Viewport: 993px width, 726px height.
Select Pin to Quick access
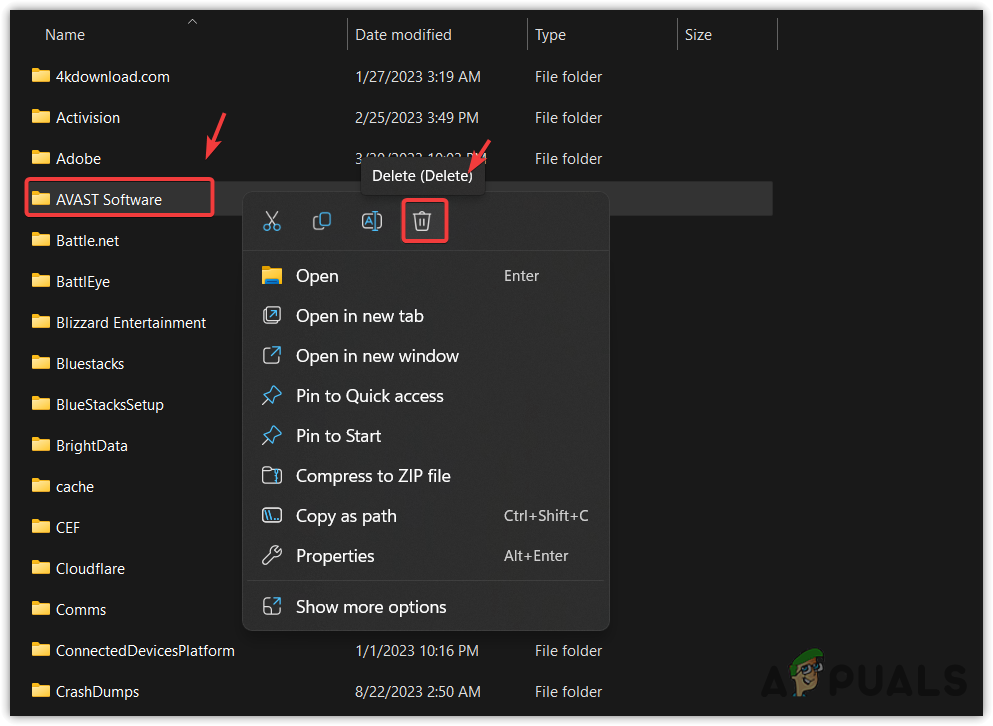[x=426, y=396]
